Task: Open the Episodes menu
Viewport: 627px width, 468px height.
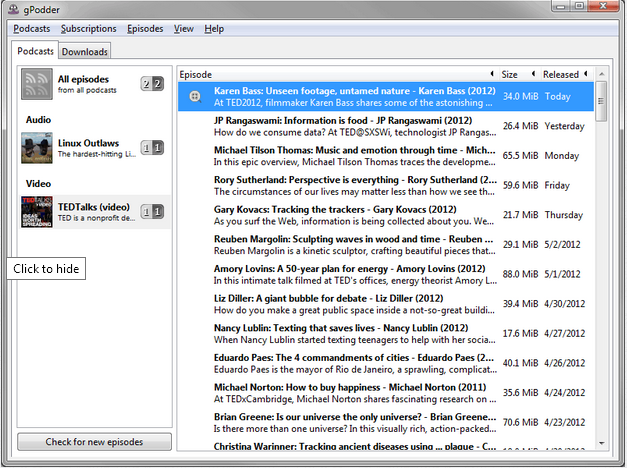Action: (x=145, y=29)
